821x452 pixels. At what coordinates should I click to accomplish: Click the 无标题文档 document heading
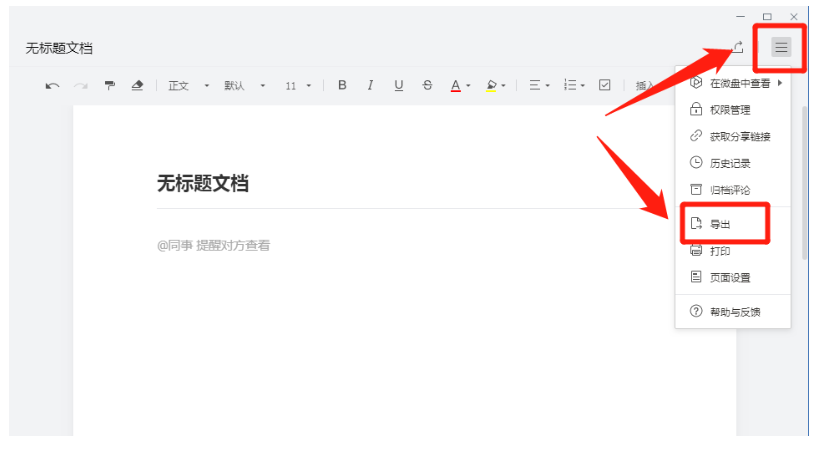click(203, 184)
